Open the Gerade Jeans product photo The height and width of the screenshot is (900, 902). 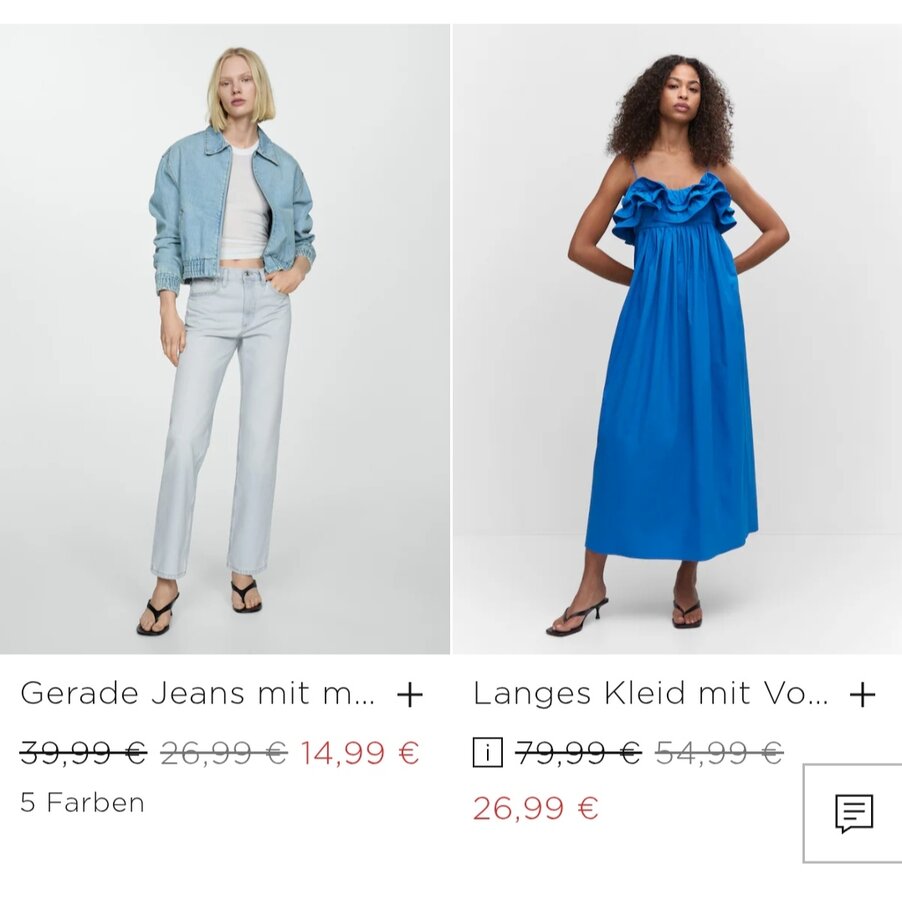click(x=225, y=339)
